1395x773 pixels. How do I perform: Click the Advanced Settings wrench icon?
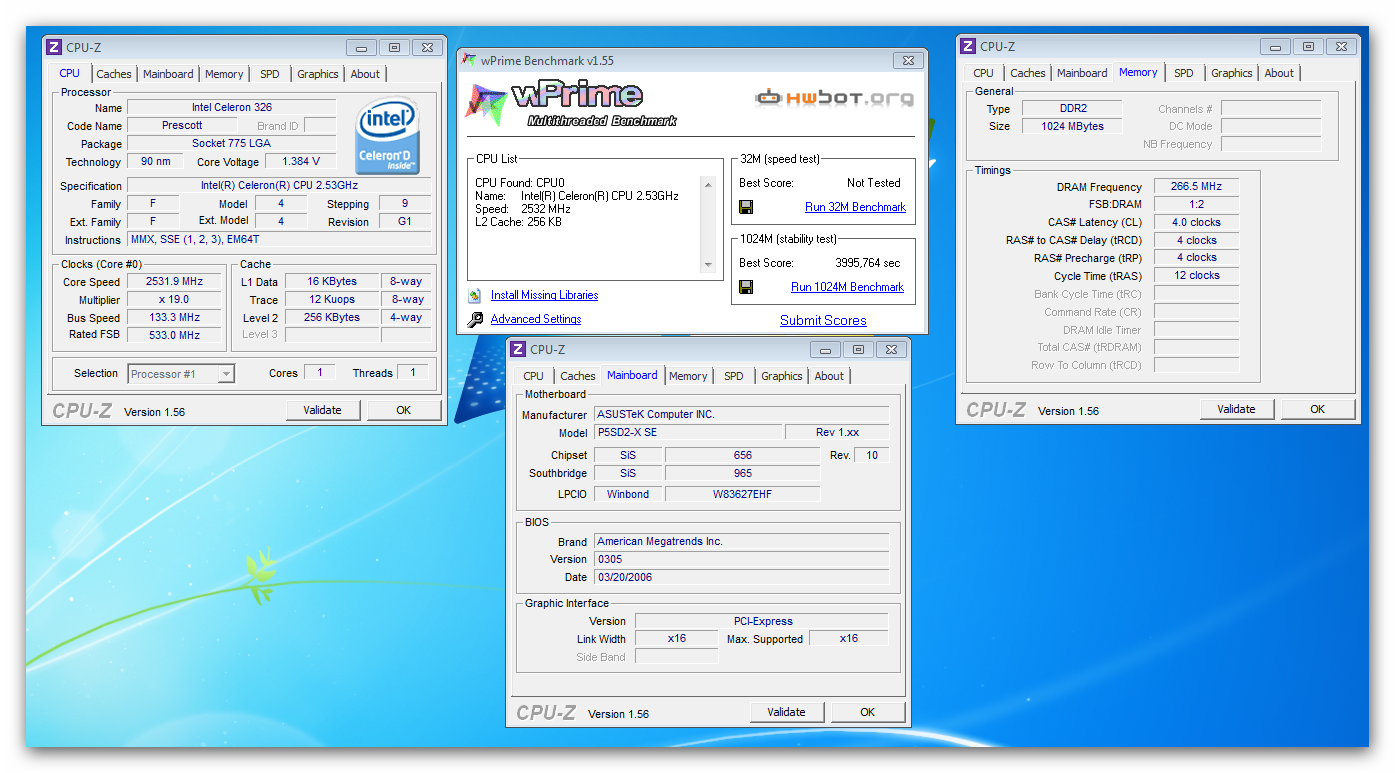(x=474, y=319)
